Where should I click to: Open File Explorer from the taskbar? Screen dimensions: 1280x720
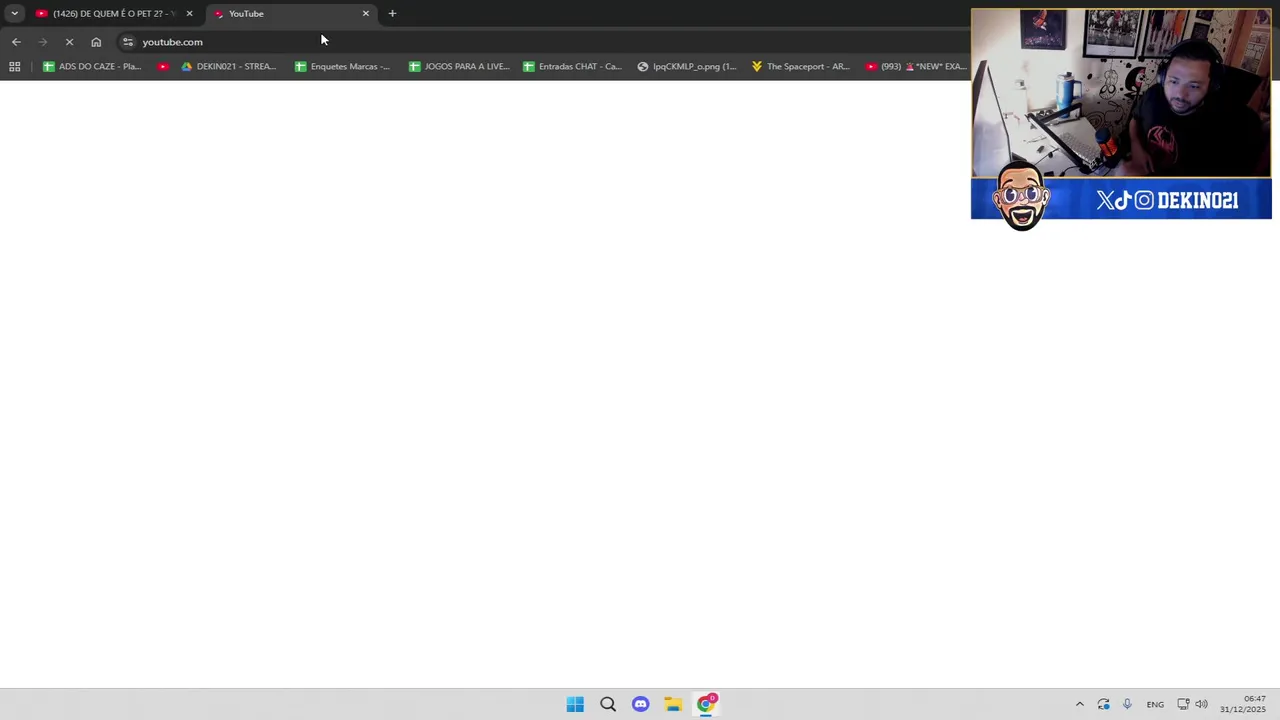[x=673, y=704]
